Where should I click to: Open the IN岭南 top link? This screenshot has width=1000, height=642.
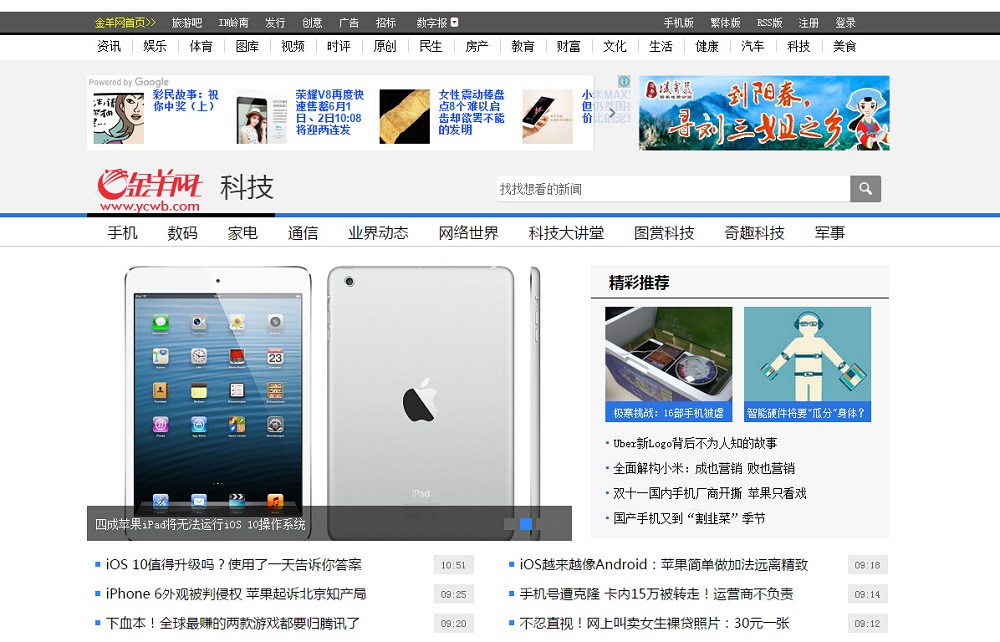click(x=233, y=23)
